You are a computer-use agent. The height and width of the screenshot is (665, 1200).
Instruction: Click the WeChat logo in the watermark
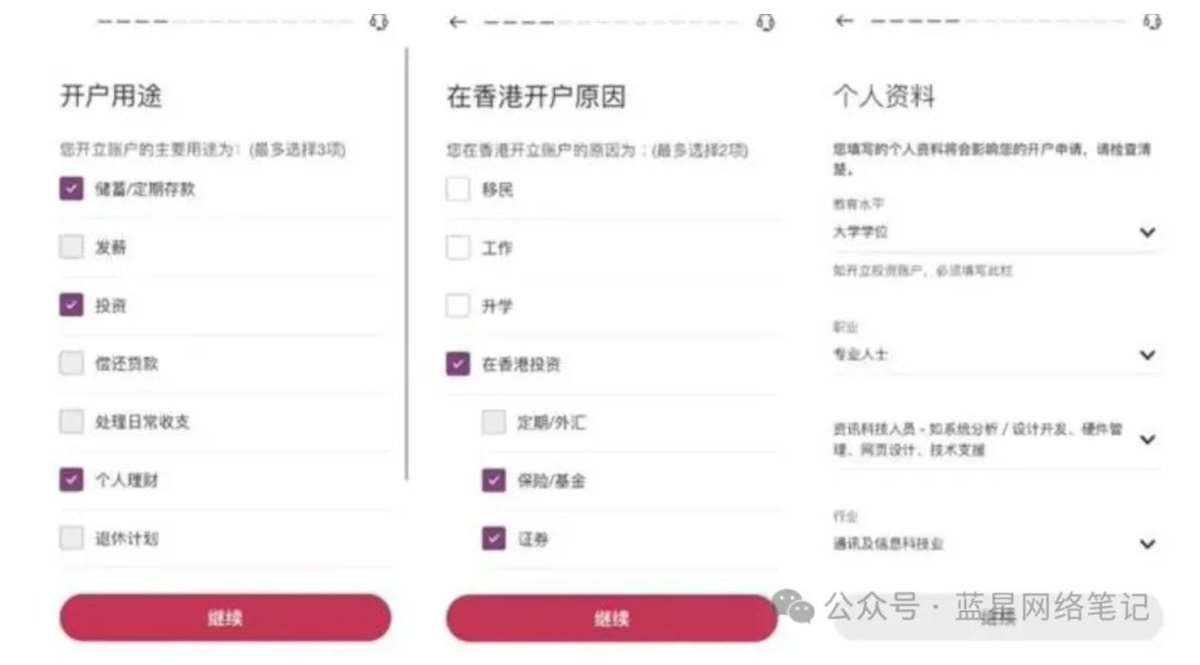click(x=793, y=606)
